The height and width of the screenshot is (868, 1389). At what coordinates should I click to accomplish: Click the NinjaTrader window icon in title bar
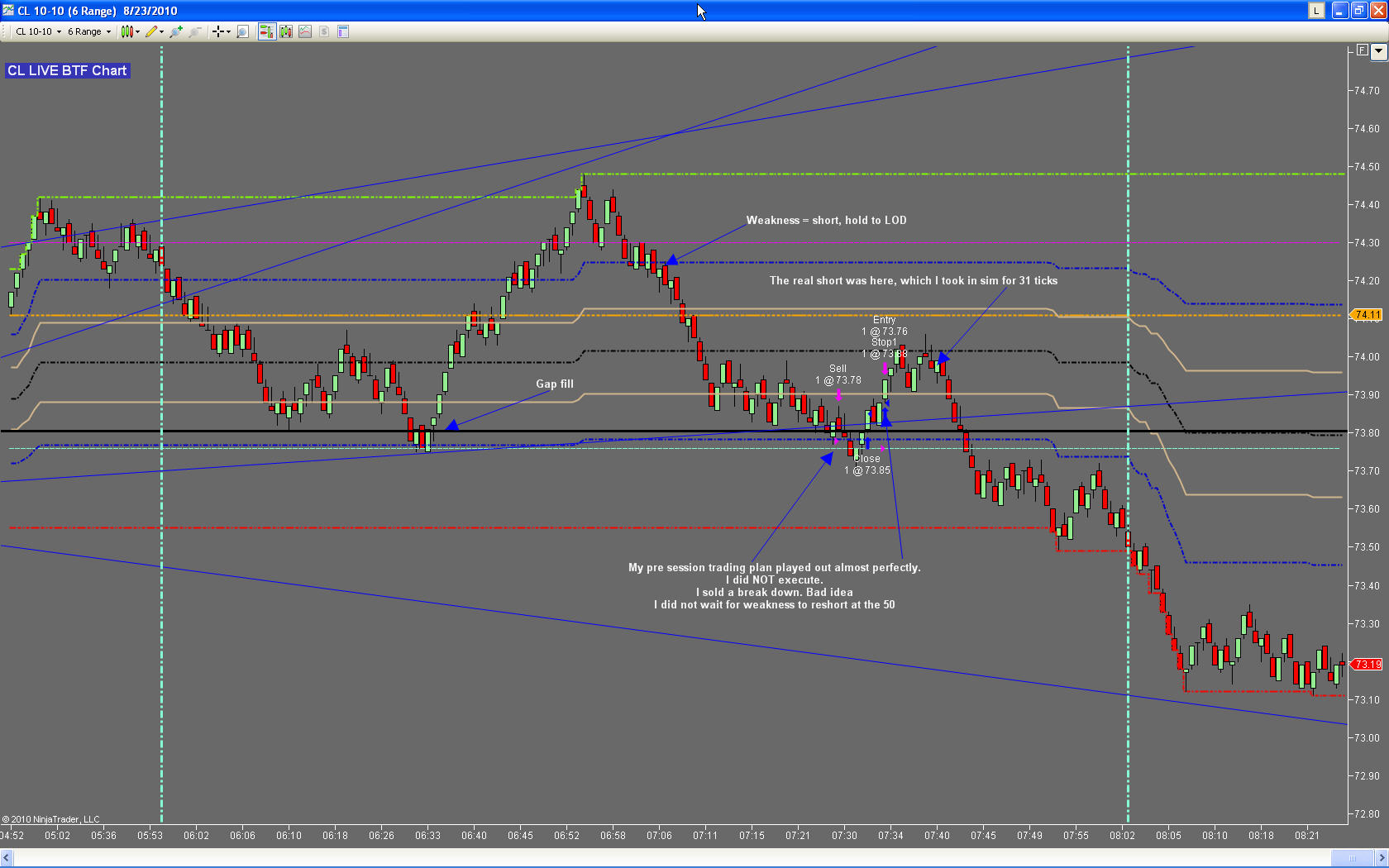tap(8, 11)
